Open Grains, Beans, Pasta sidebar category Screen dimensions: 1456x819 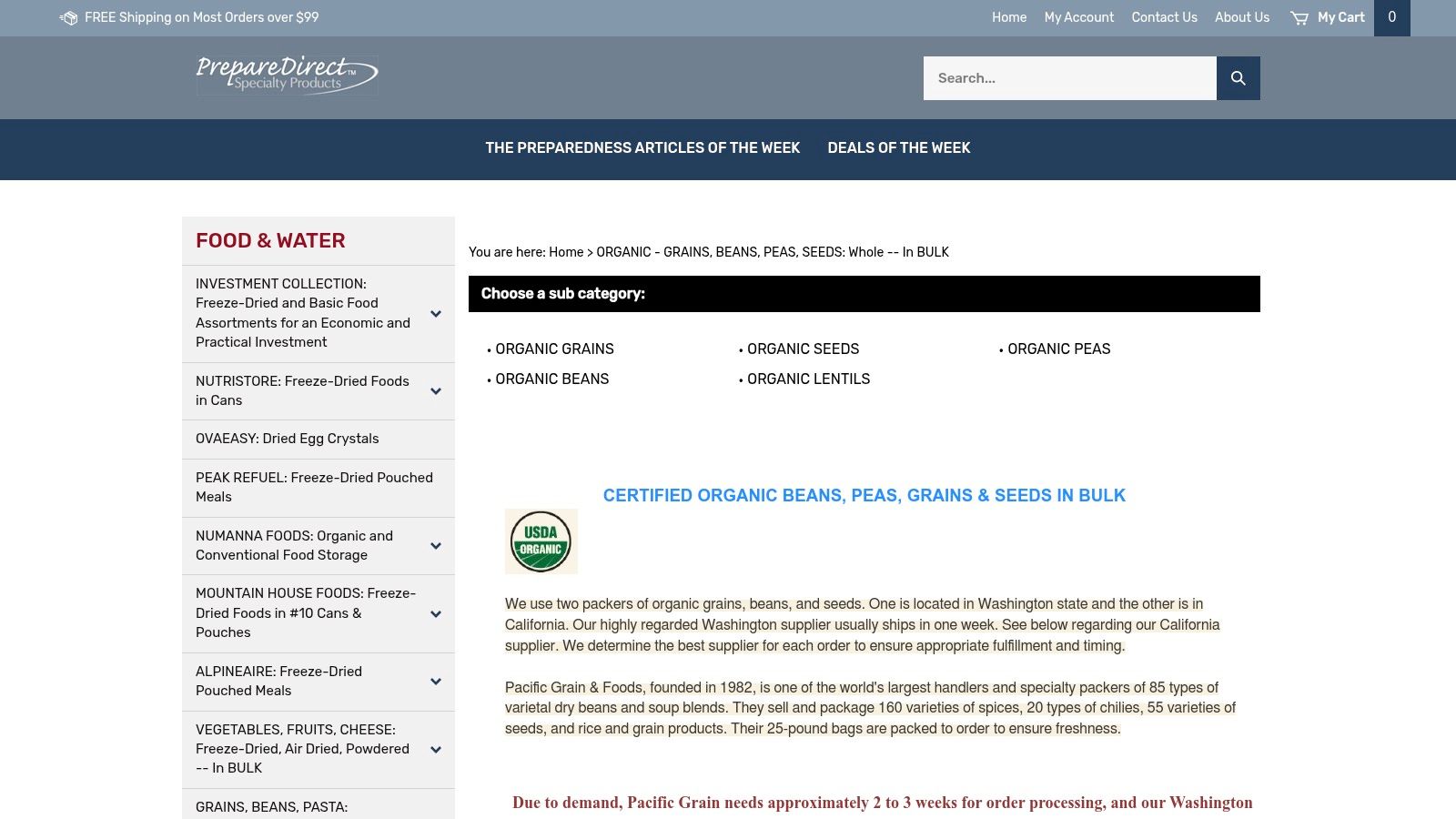[271, 807]
